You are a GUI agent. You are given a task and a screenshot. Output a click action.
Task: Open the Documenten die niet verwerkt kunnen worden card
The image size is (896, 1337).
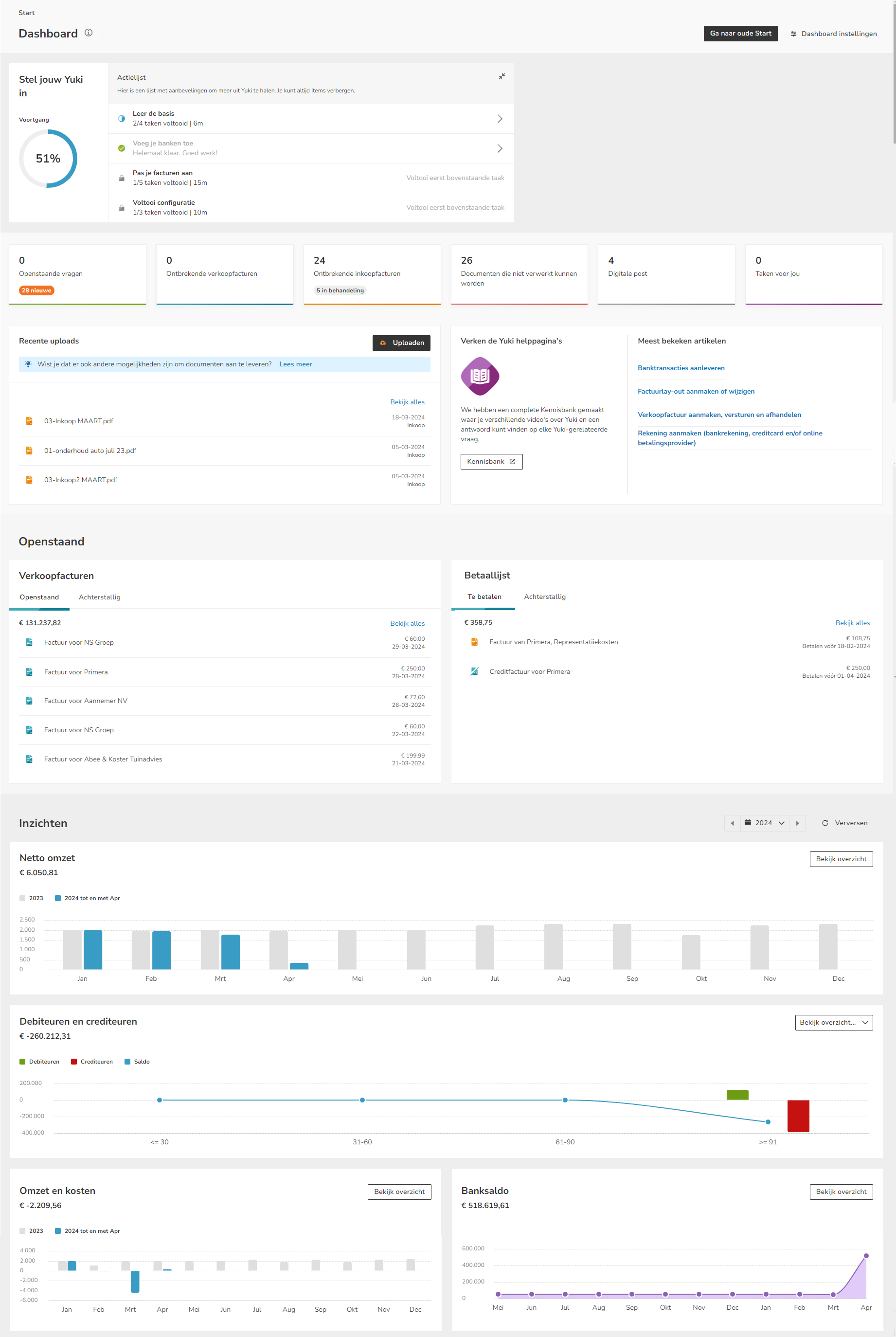520,275
